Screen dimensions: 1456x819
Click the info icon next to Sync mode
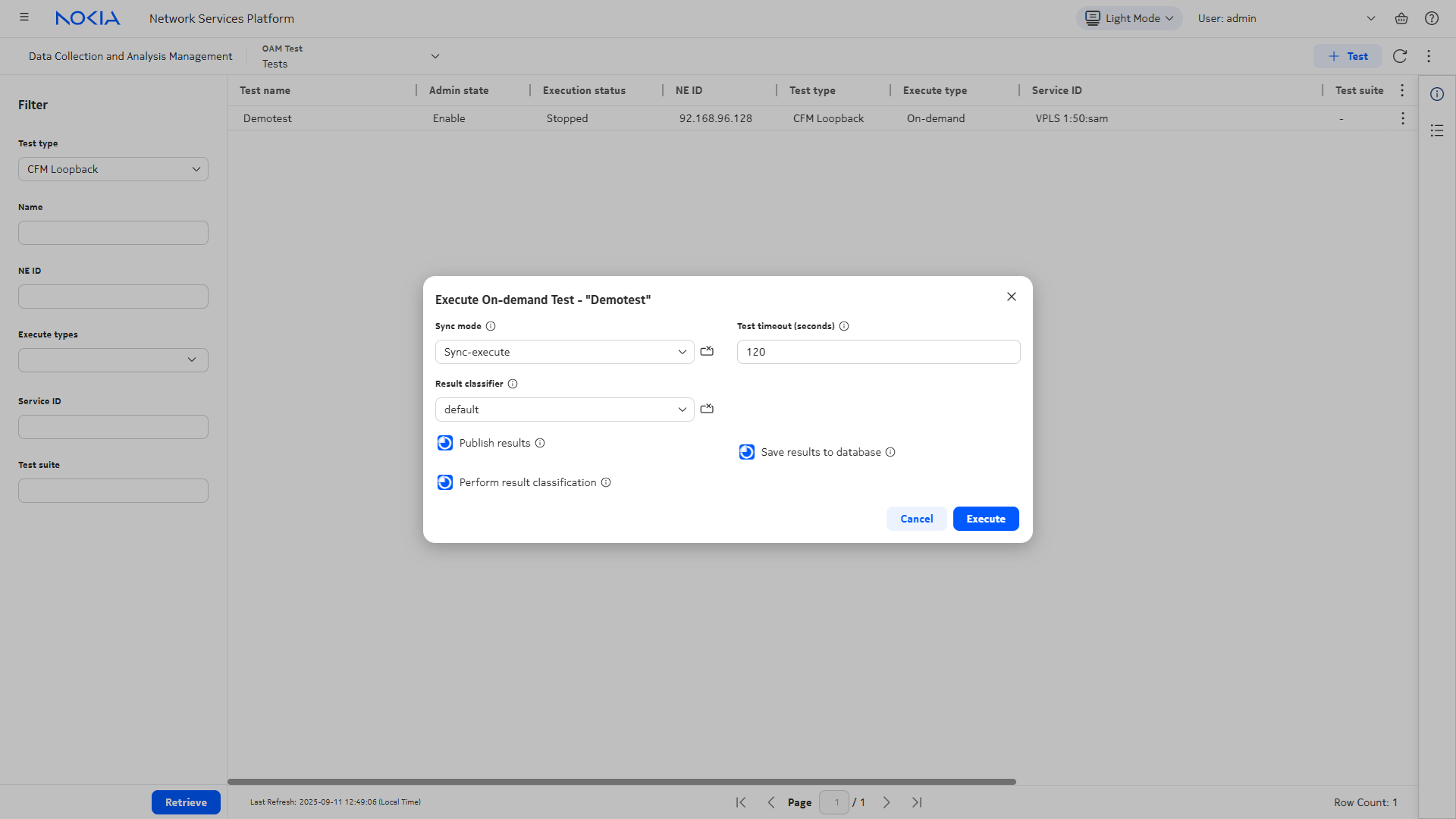[491, 326]
